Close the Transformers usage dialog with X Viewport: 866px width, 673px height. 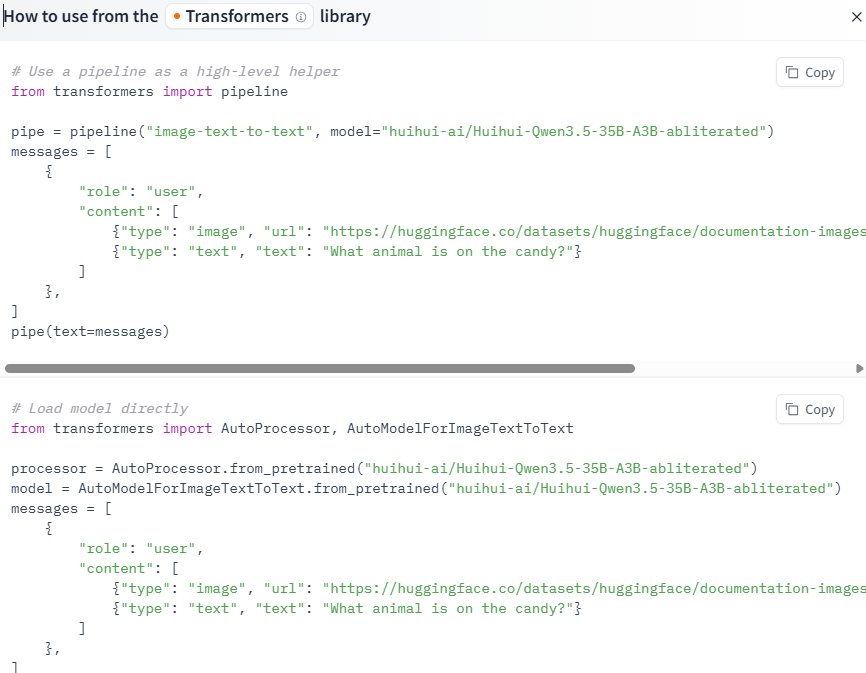click(x=856, y=17)
